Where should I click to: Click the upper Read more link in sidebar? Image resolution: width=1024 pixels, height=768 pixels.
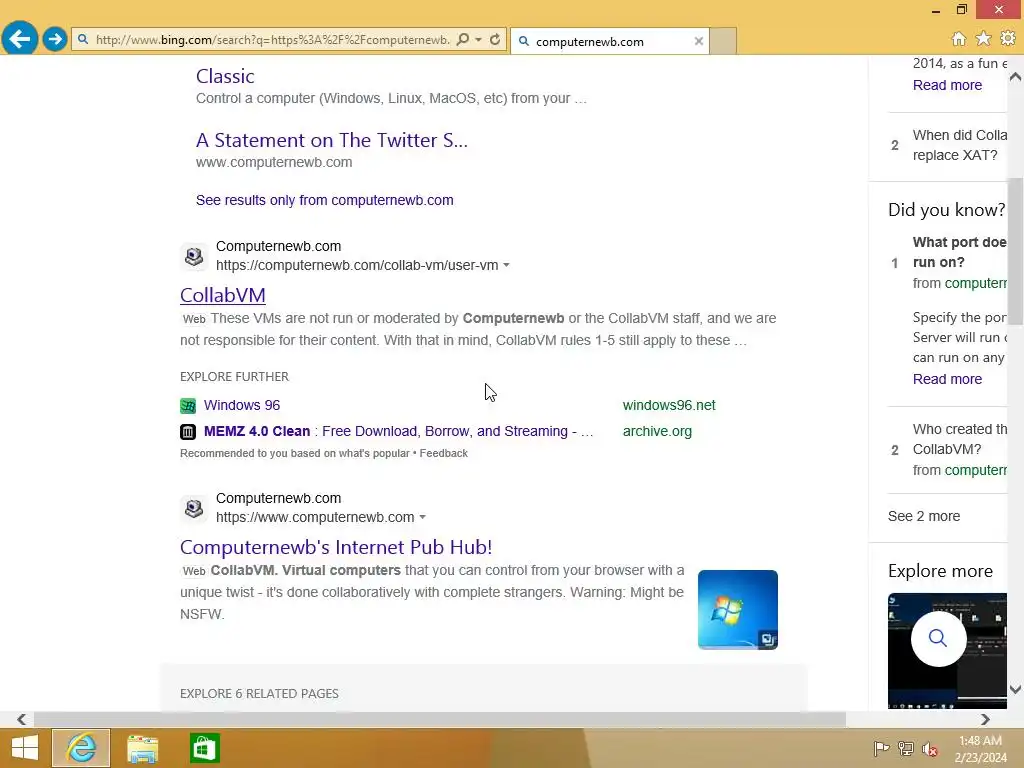(x=947, y=85)
